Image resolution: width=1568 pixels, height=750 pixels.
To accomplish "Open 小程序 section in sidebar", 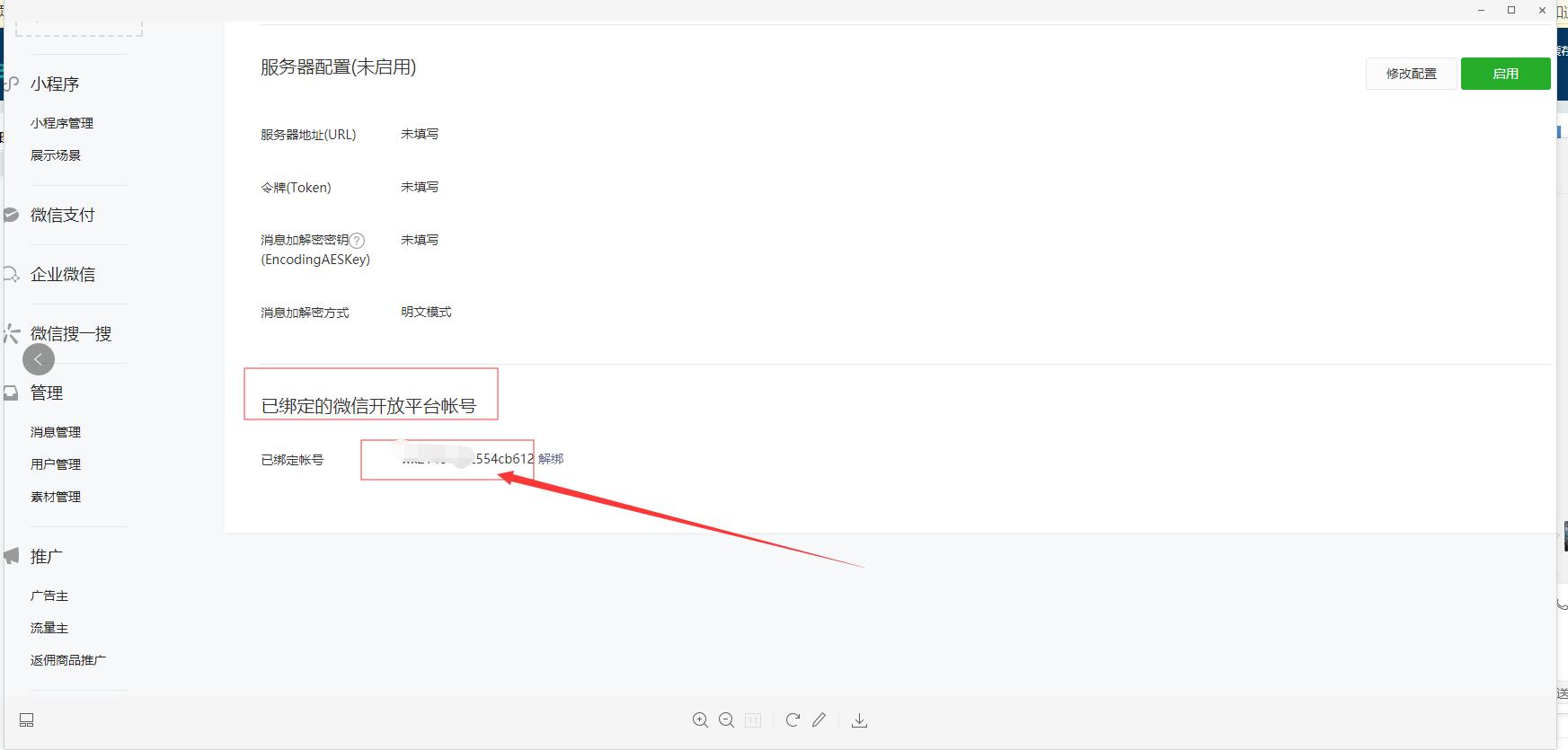I will 55,84.
